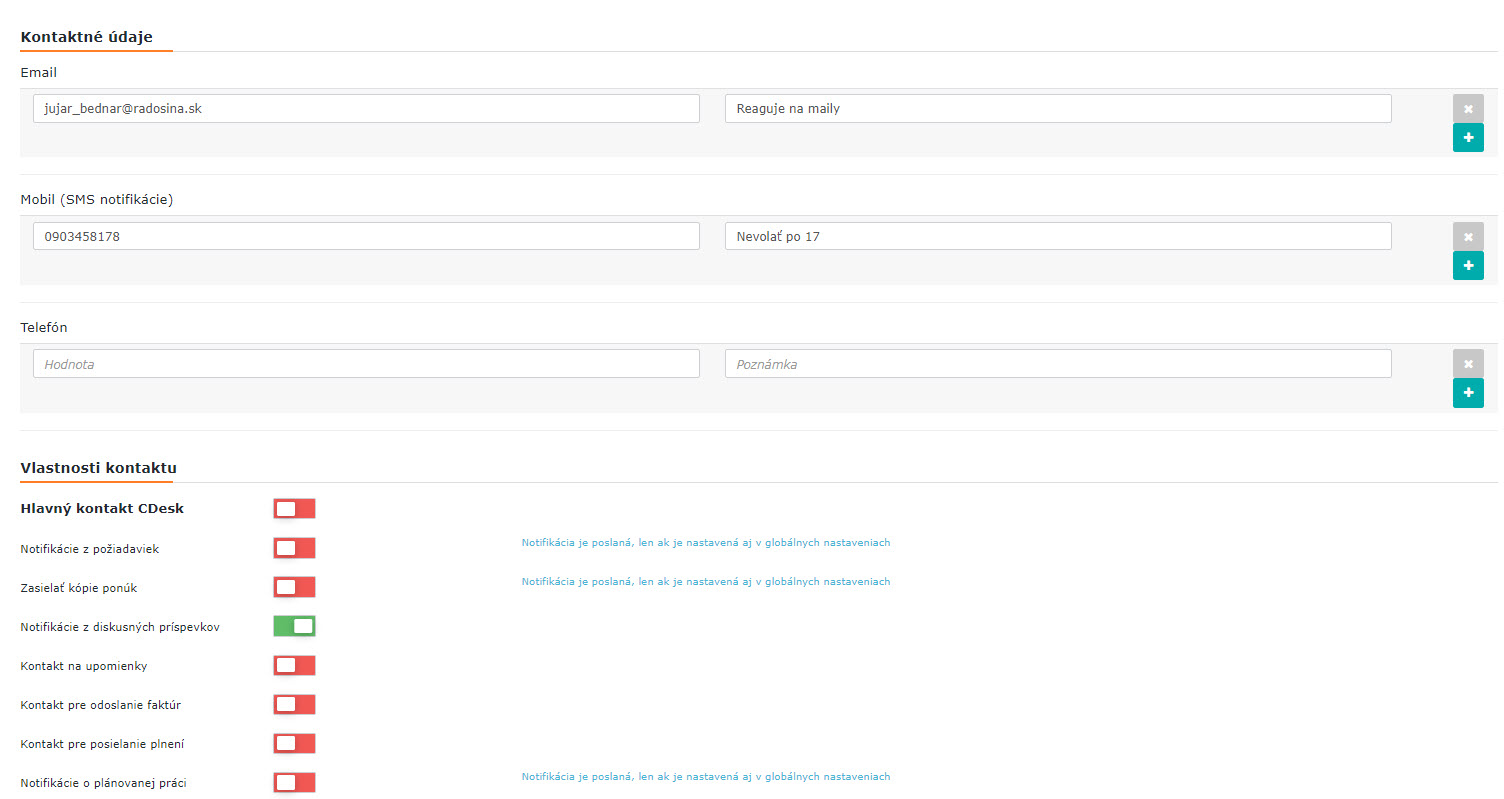1504x799 pixels.
Task: Add another Mobil row with plus icon
Action: (1467, 265)
